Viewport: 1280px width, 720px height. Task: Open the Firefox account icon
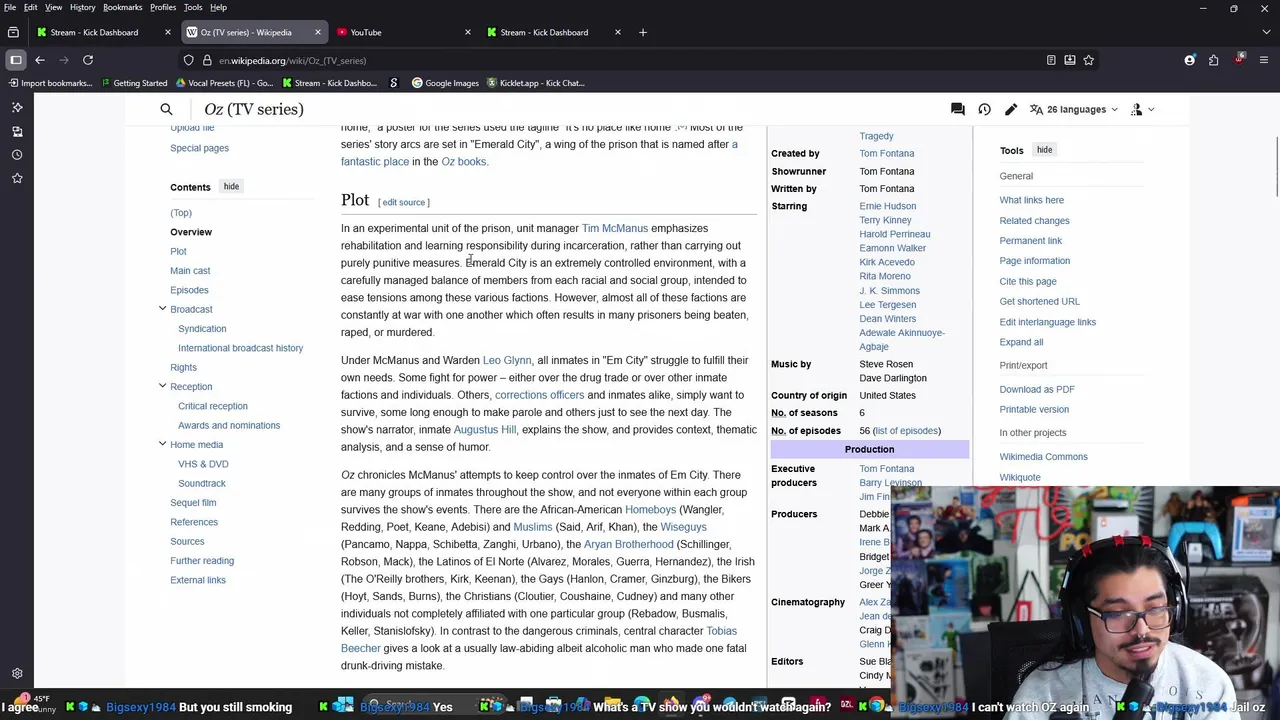tap(1190, 60)
